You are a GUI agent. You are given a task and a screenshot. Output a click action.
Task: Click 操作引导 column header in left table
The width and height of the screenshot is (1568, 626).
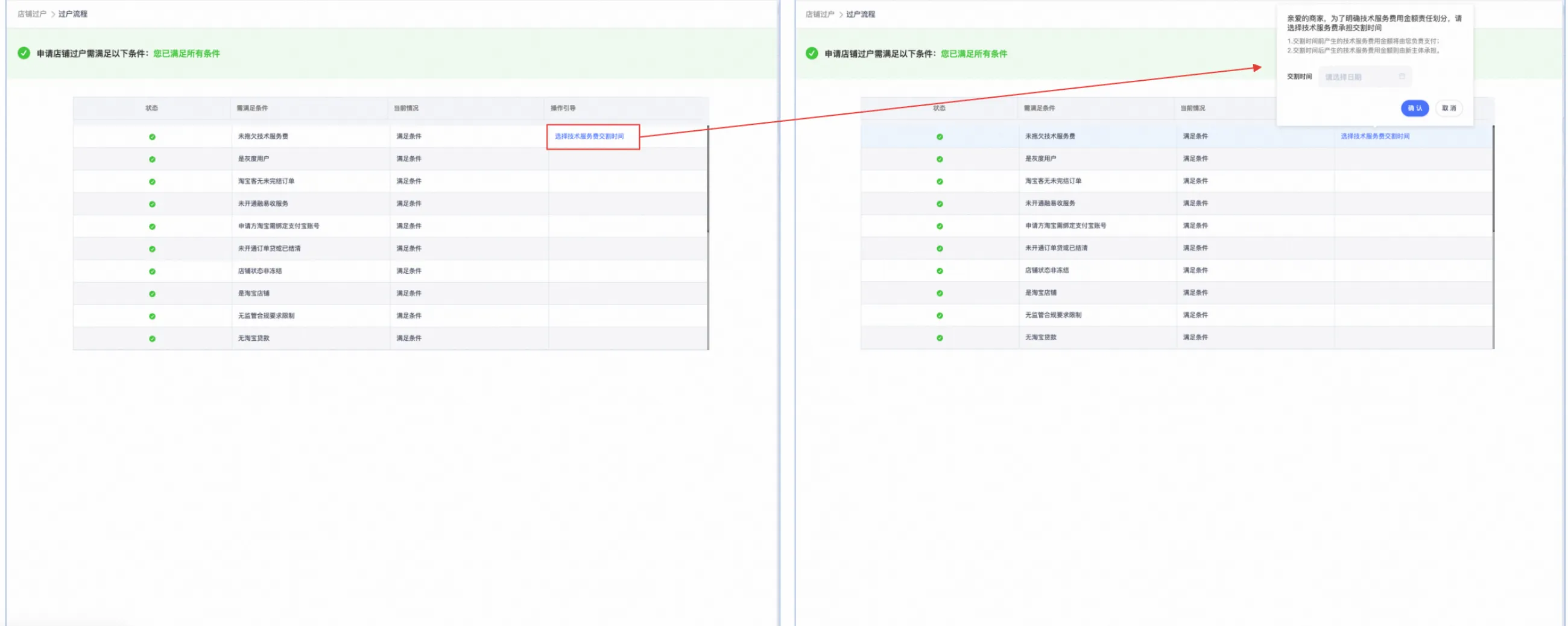(563, 108)
